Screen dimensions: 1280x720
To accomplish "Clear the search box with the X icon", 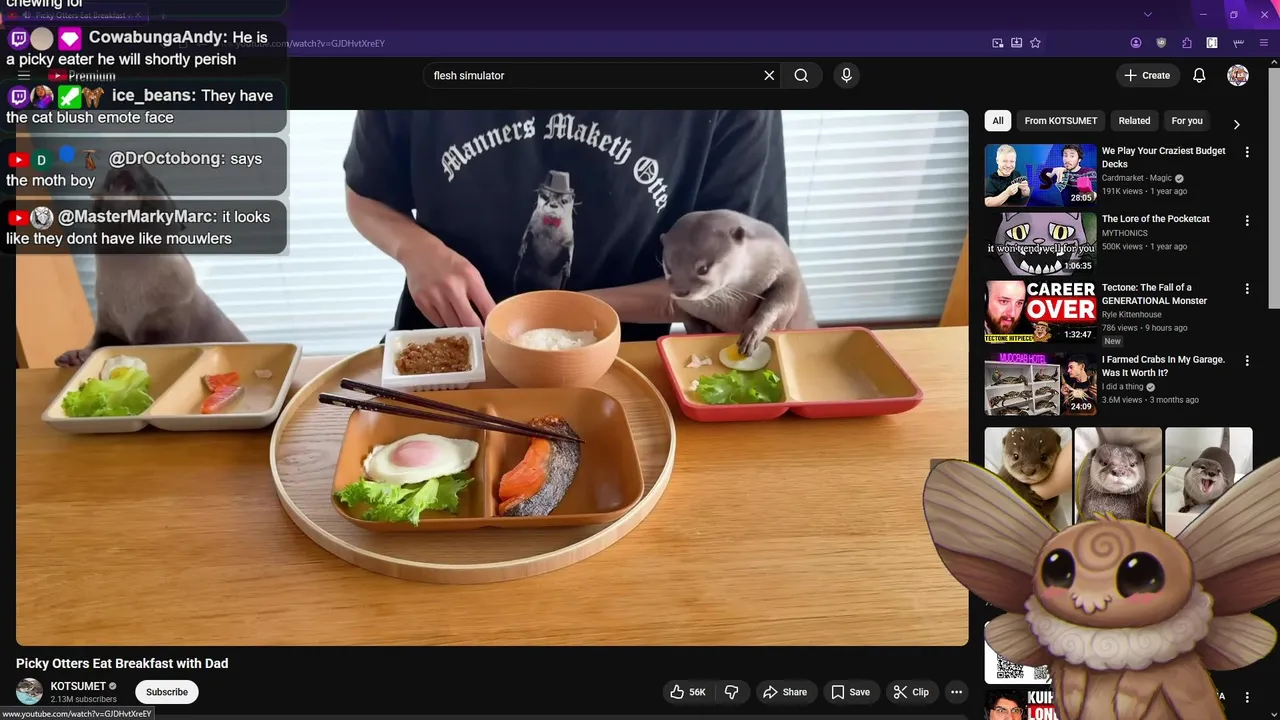I will [x=769, y=75].
